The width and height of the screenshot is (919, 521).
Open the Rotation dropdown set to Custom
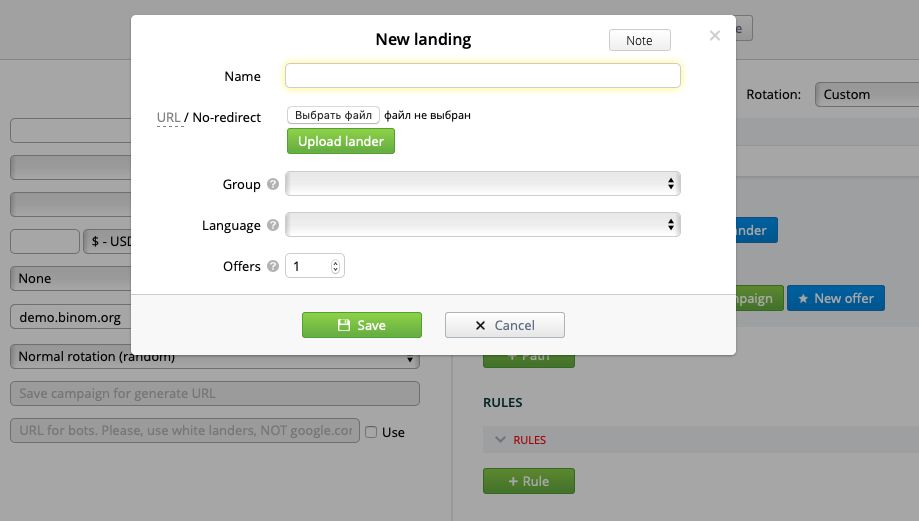tap(866, 94)
